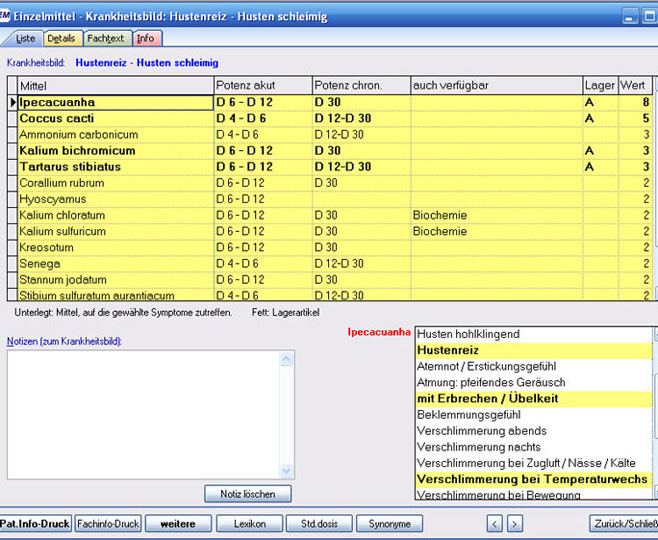Select the Info tab

tap(146, 38)
